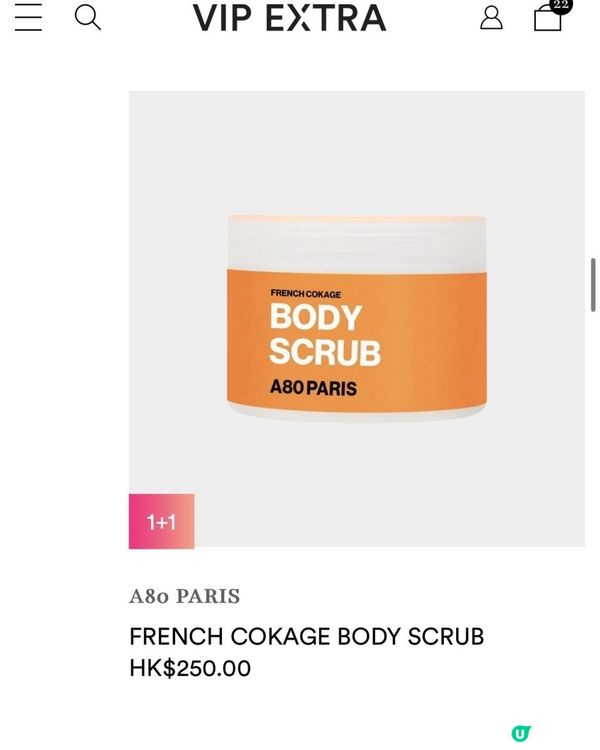
Task: Click A80 PARIS text on jar label
Action: point(313,387)
